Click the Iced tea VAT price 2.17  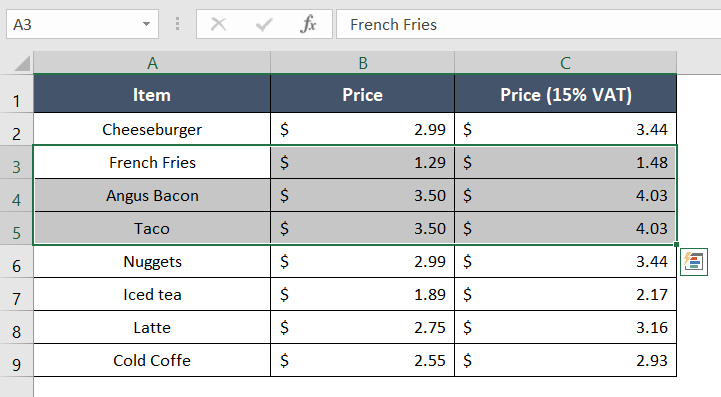(x=566, y=294)
